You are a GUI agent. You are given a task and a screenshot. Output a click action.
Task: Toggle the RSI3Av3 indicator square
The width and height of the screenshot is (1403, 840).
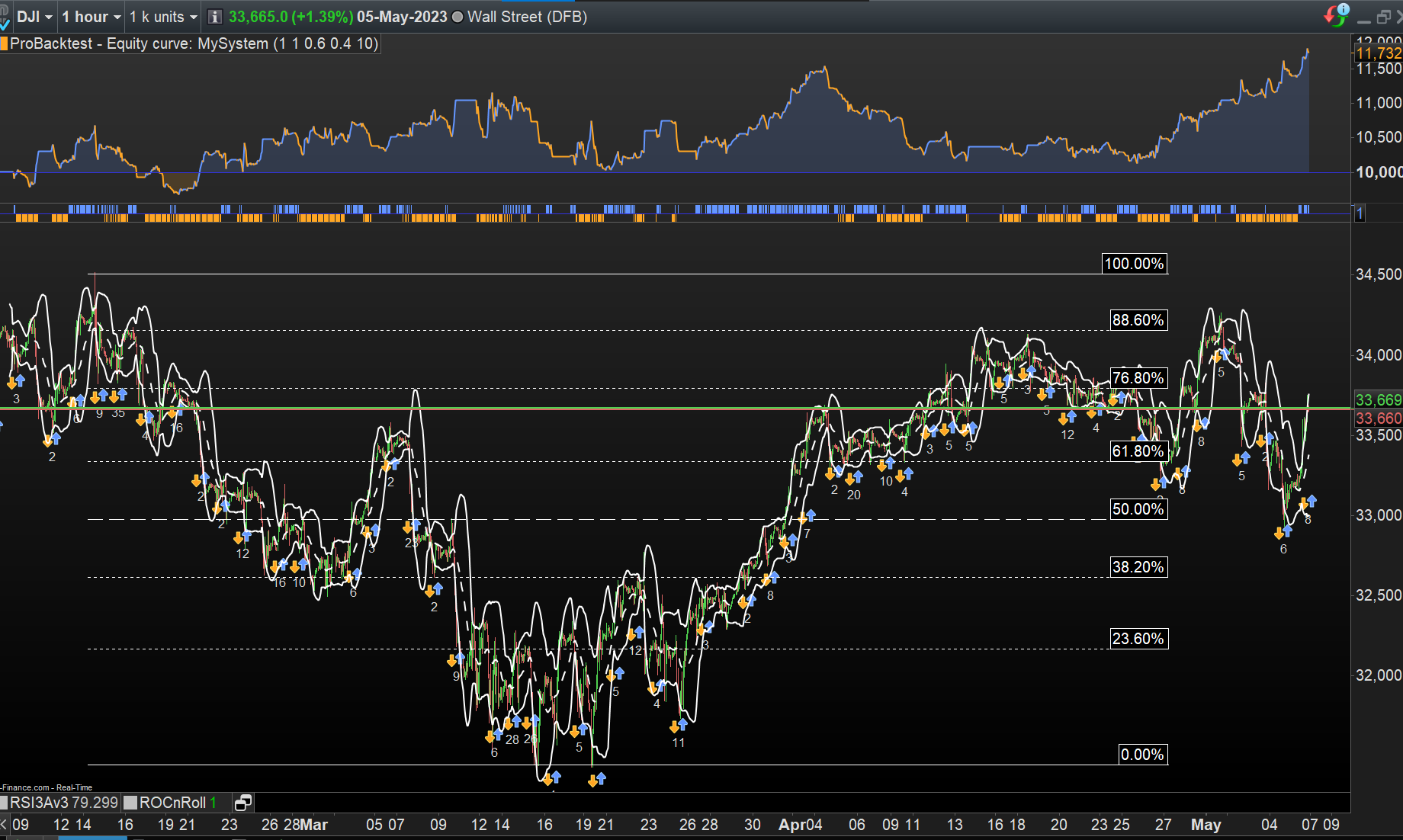4,803
